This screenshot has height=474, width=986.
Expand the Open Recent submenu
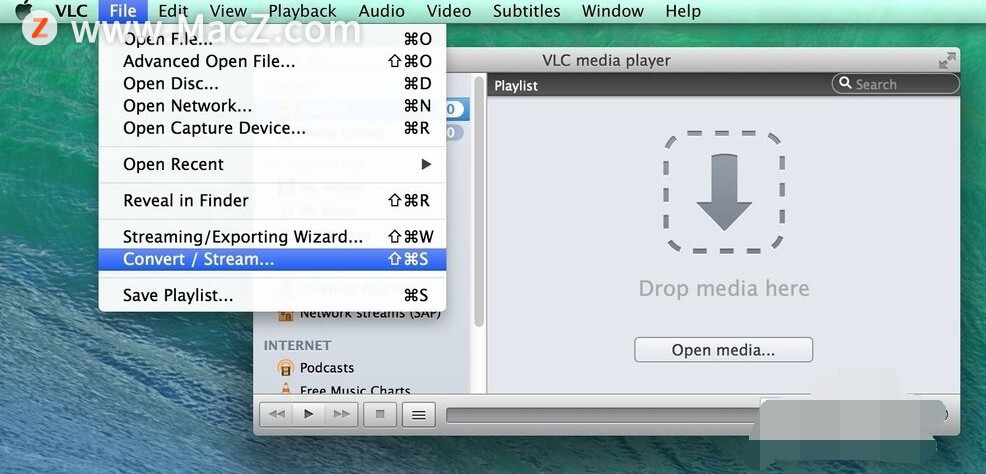tap(272, 164)
